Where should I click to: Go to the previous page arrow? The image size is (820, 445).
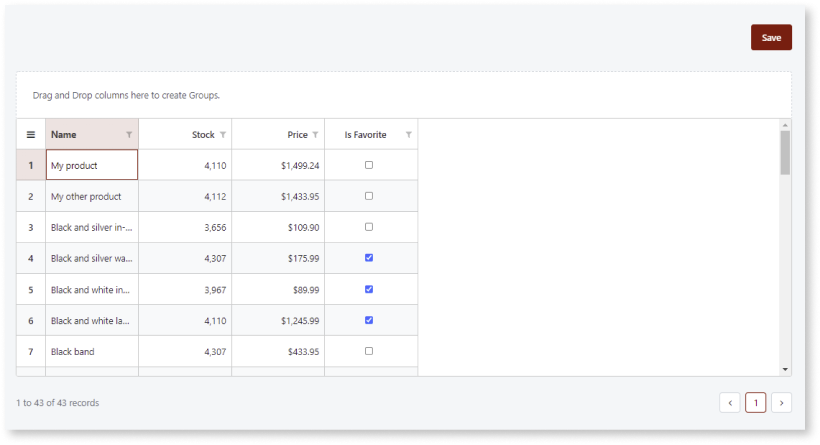coord(730,403)
